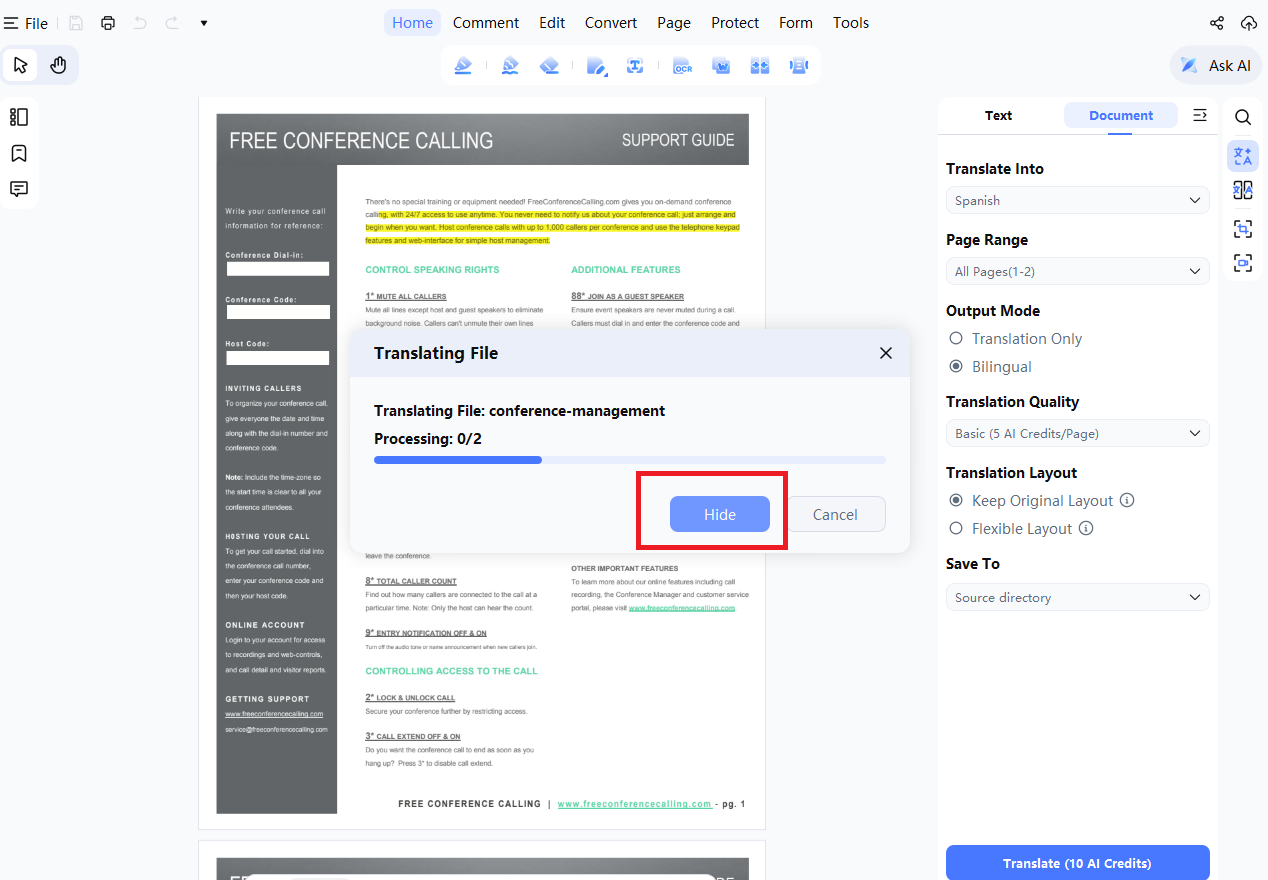This screenshot has height=880, width=1268.
Task: Click the active translate icon in right sidebar
Action: click(x=1243, y=156)
